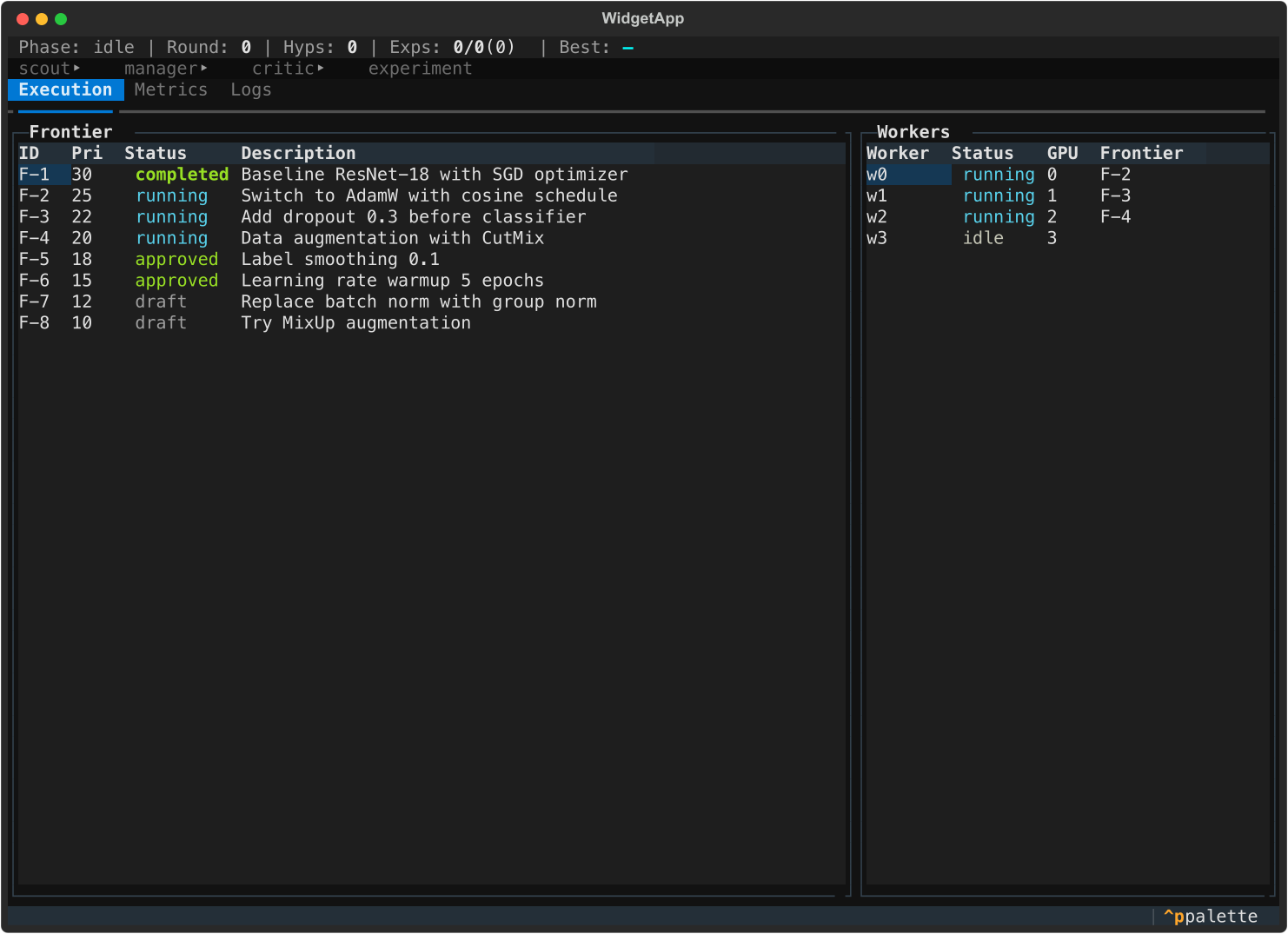Select frontier row F-6

(431, 281)
